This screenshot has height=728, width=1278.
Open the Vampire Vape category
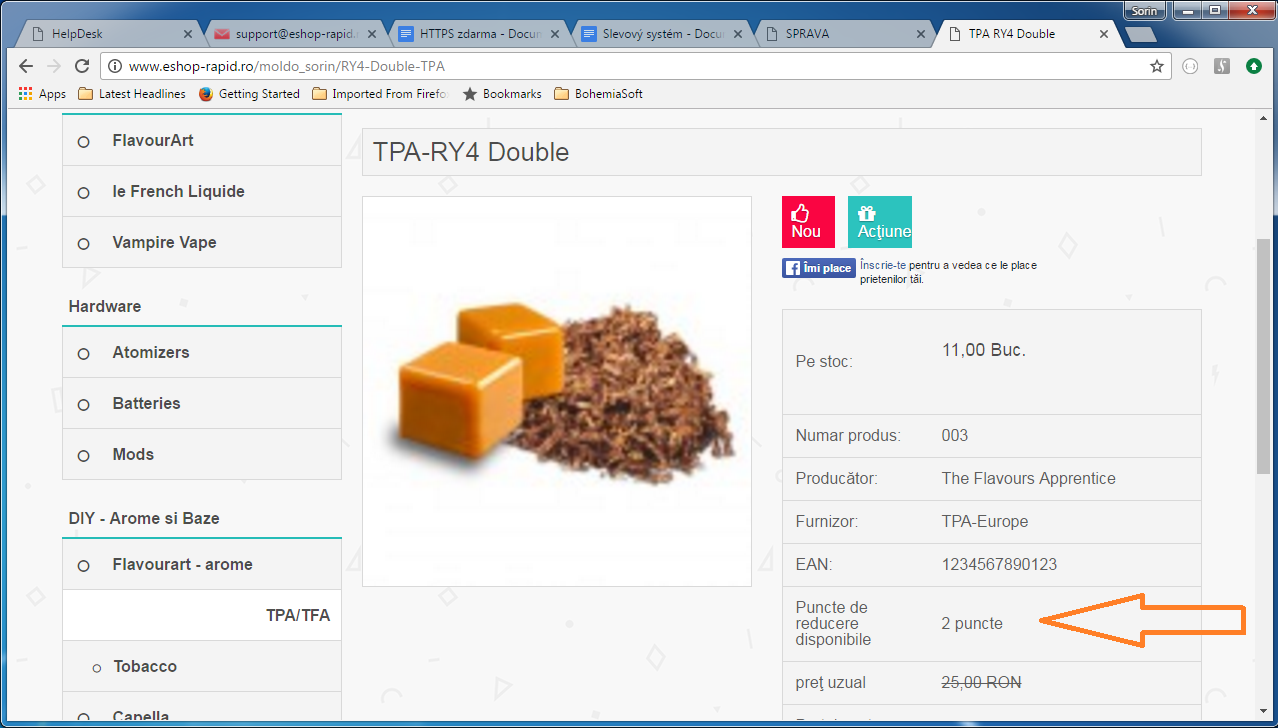(202, 242)
